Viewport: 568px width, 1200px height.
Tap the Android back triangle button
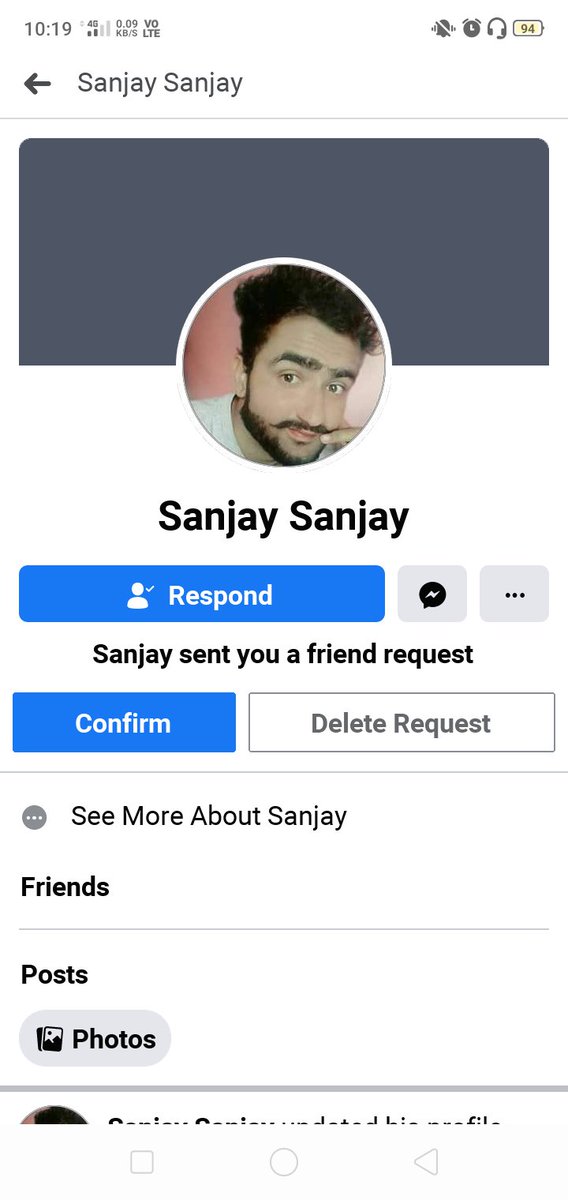[426, 1161]
